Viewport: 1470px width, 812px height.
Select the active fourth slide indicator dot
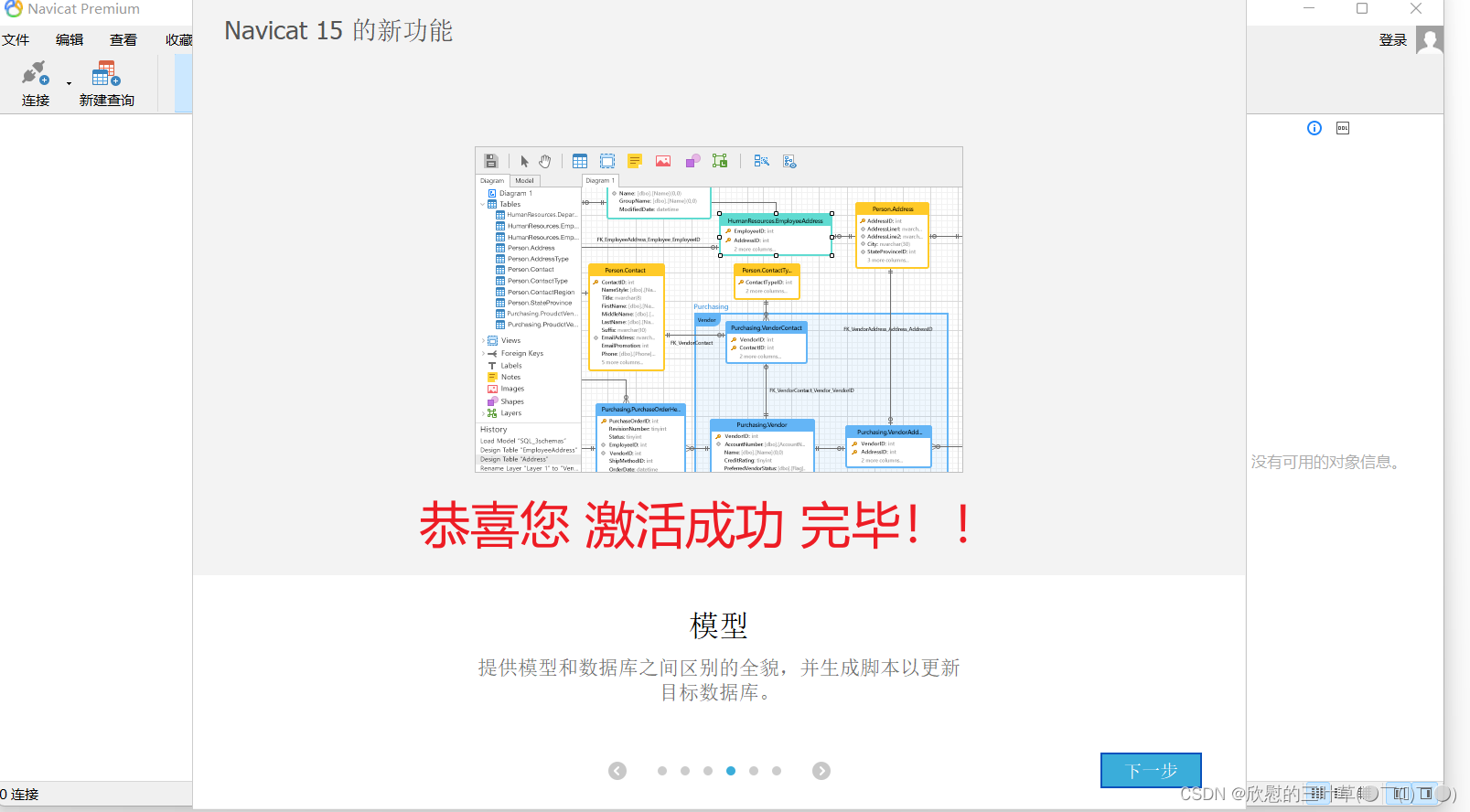[x=731, y=771]
